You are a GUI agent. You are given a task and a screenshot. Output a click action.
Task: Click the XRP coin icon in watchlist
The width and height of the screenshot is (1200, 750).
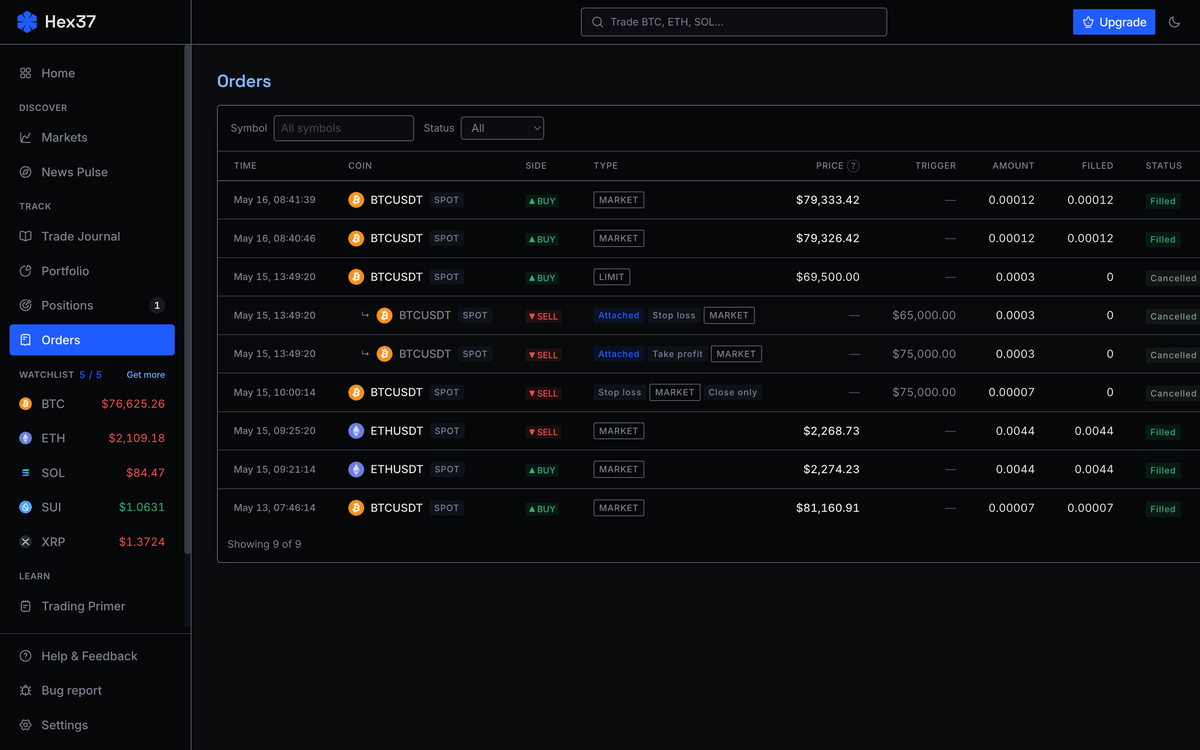(x=26, y=542)
